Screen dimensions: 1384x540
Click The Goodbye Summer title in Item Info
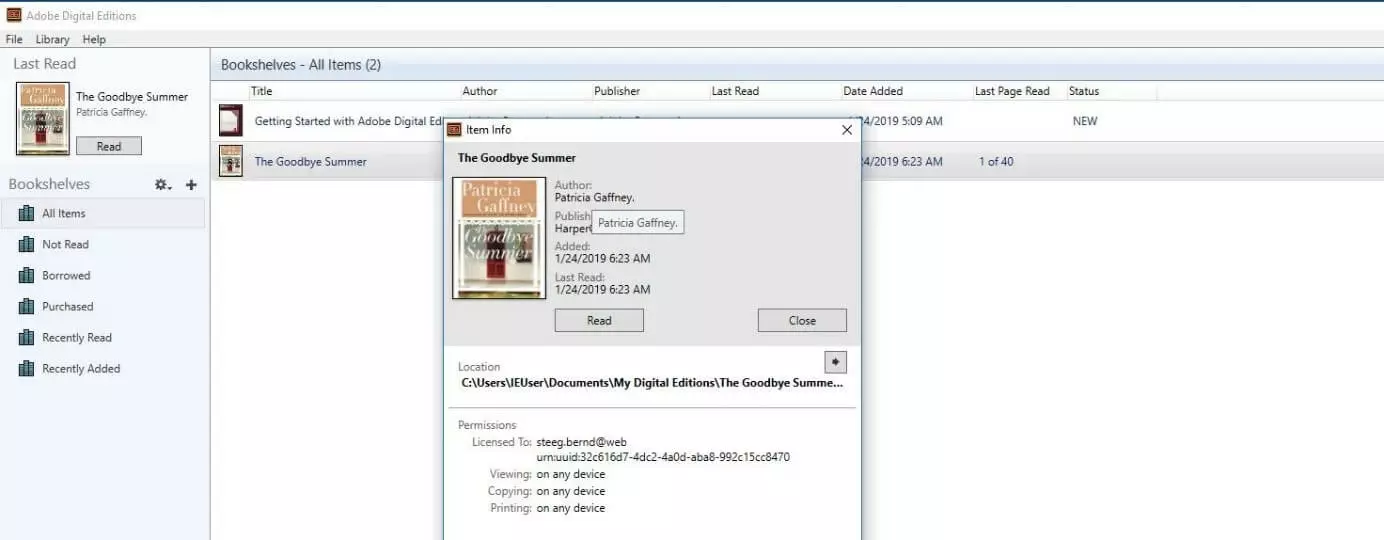click(517, 158)
